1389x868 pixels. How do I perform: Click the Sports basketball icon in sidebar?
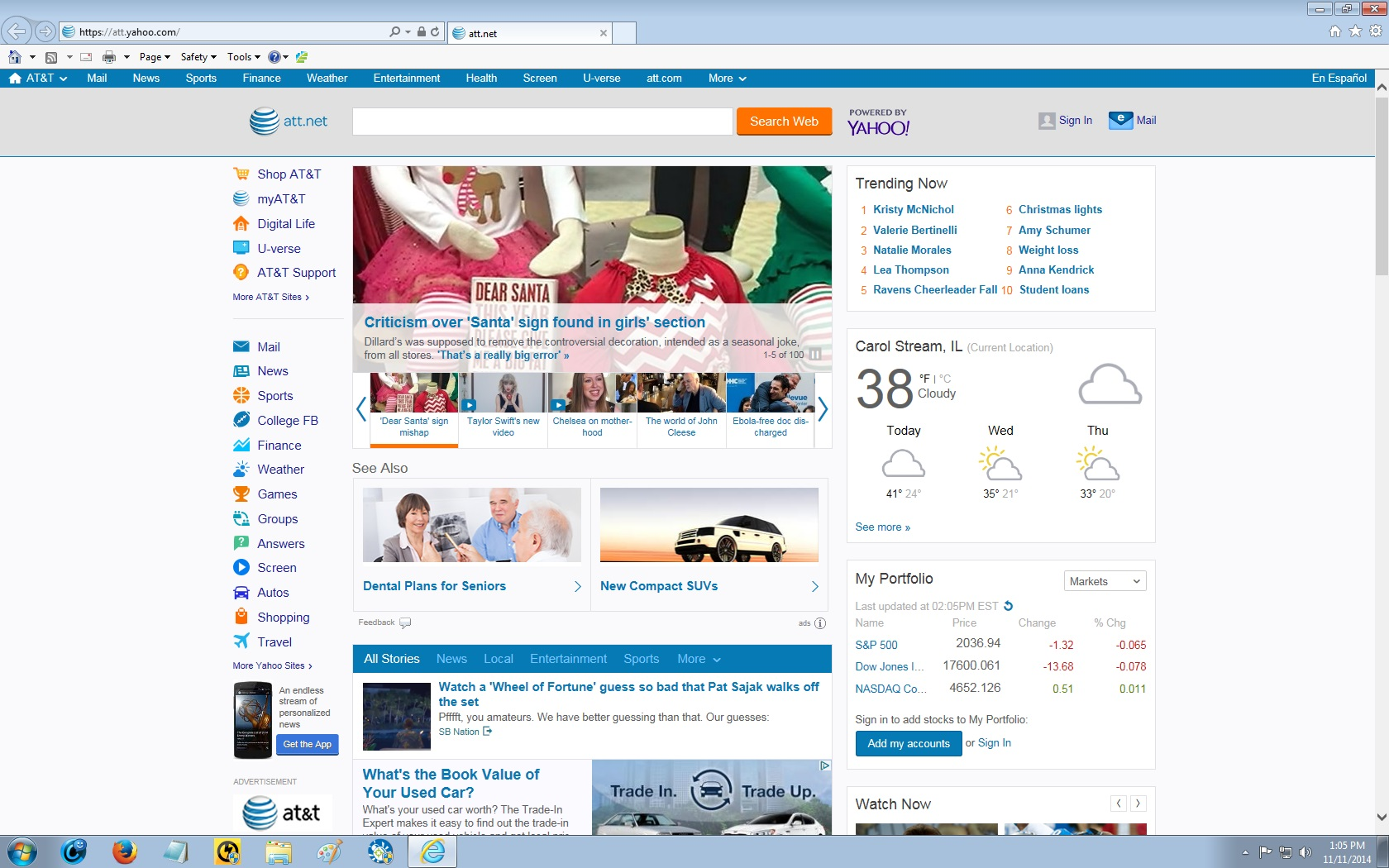[x=241, y=395]
